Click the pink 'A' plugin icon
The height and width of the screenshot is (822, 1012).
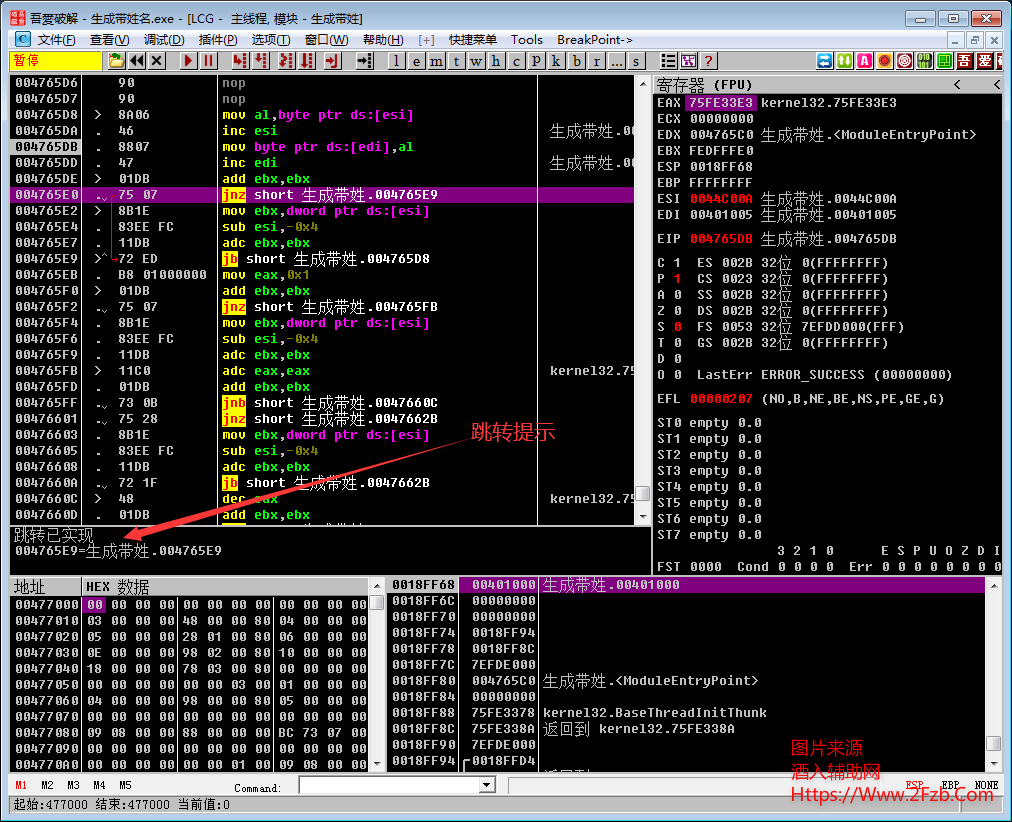pos(865,61)
